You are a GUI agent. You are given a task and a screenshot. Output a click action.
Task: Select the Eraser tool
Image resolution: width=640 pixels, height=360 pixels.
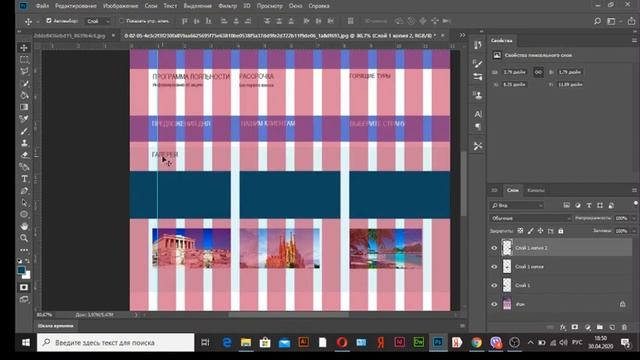24,155
